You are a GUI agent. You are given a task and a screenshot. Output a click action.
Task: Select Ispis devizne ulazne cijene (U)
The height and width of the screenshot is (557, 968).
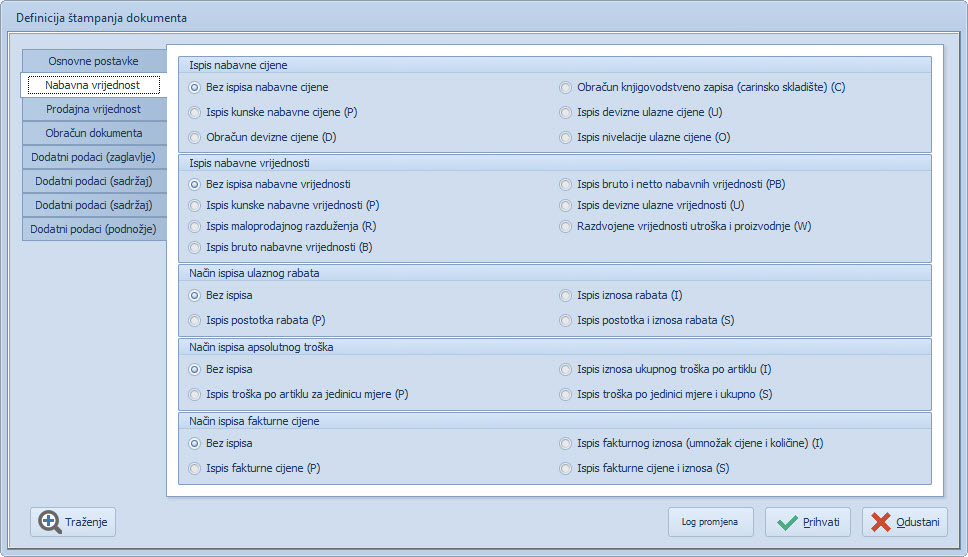(x=566, y=113)
